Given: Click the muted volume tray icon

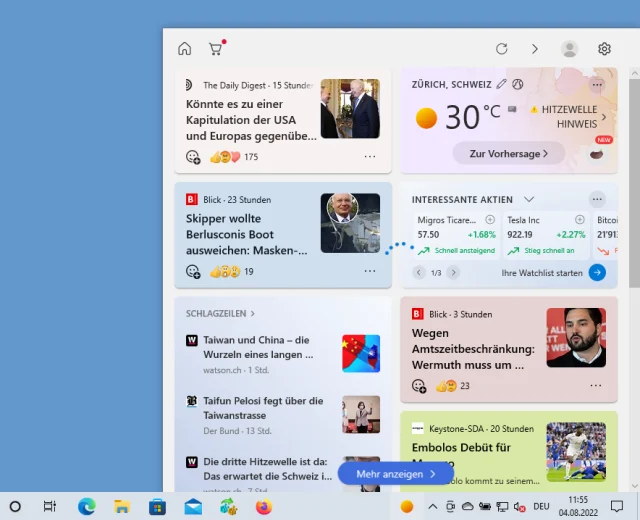Looking at the screenshot, I should pos(519,507).
